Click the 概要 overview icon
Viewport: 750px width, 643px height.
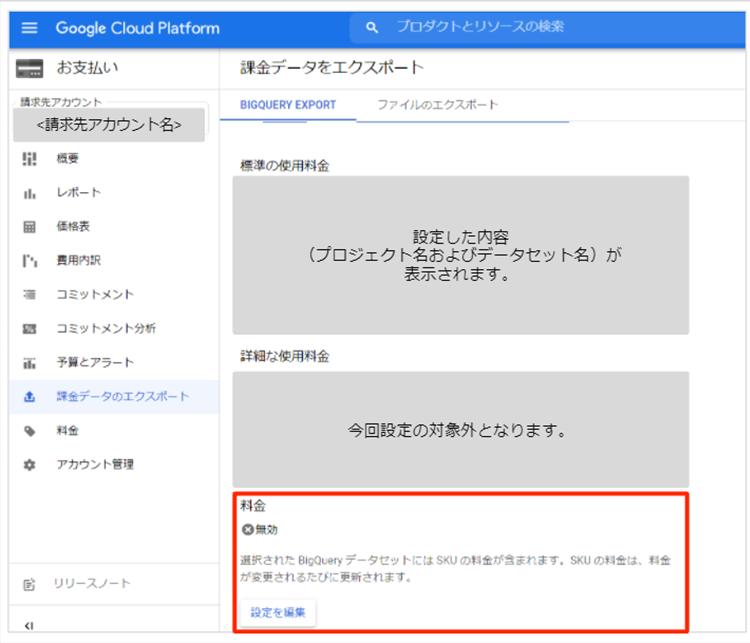click(x=29, y=159)
